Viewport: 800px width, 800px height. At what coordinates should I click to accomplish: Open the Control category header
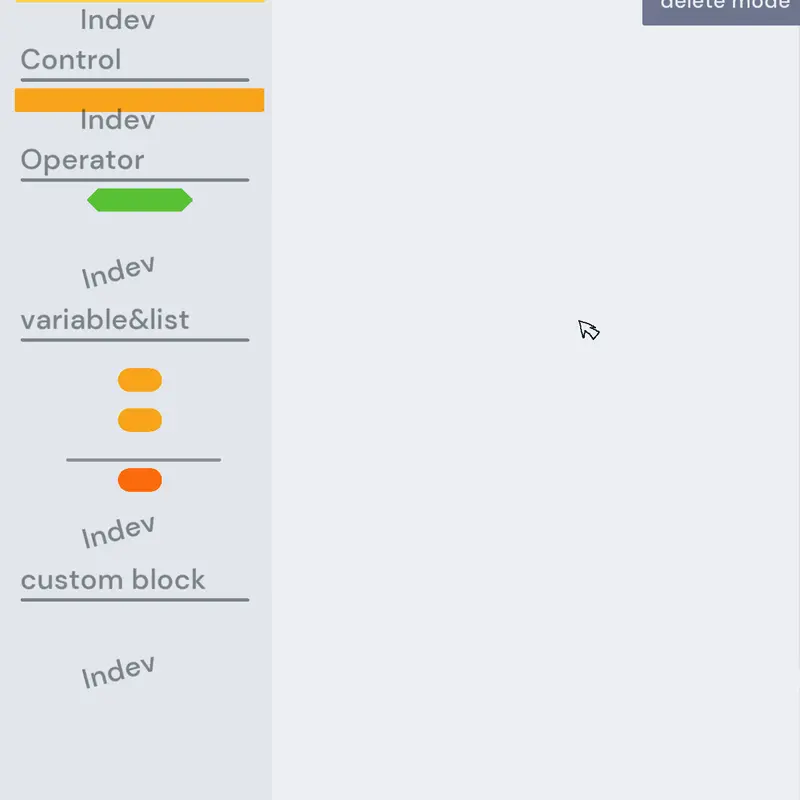coord(71,60)
